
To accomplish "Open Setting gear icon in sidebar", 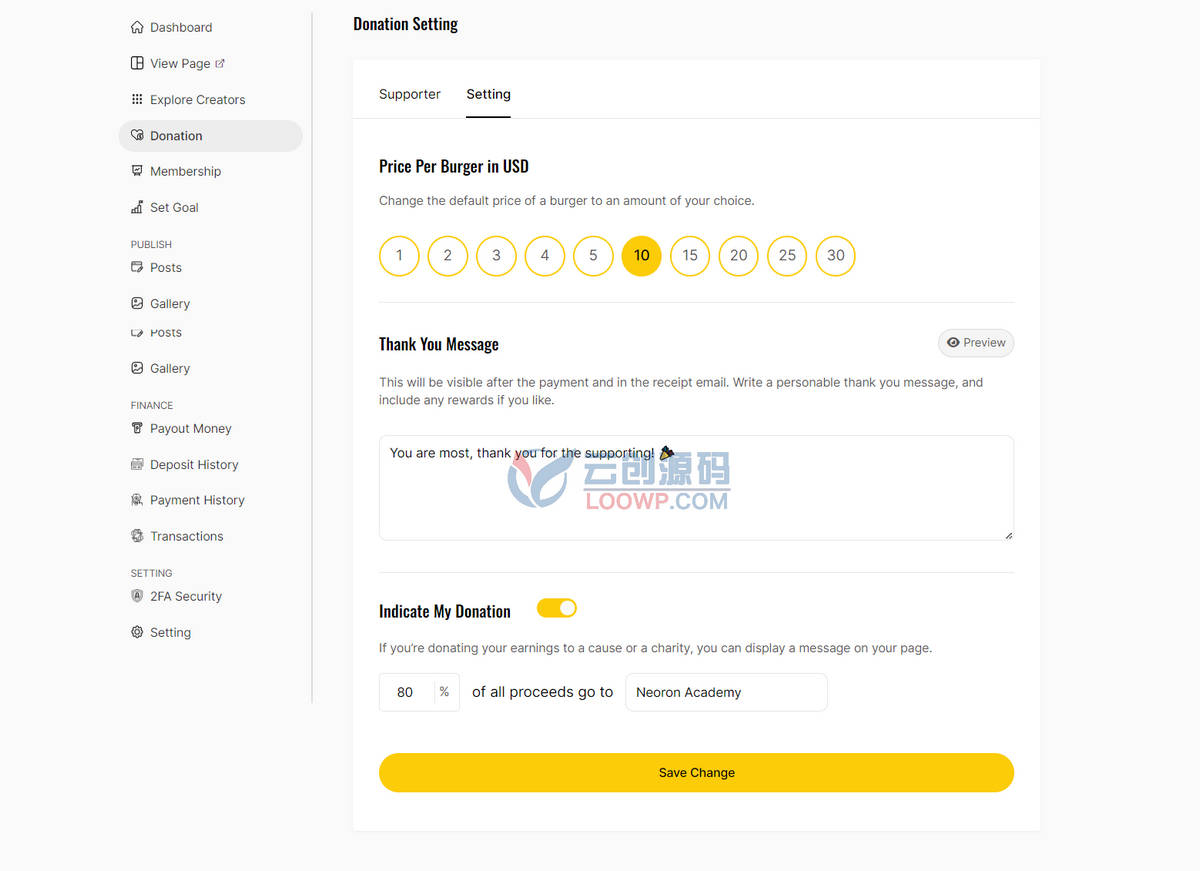I will [137, 632].
